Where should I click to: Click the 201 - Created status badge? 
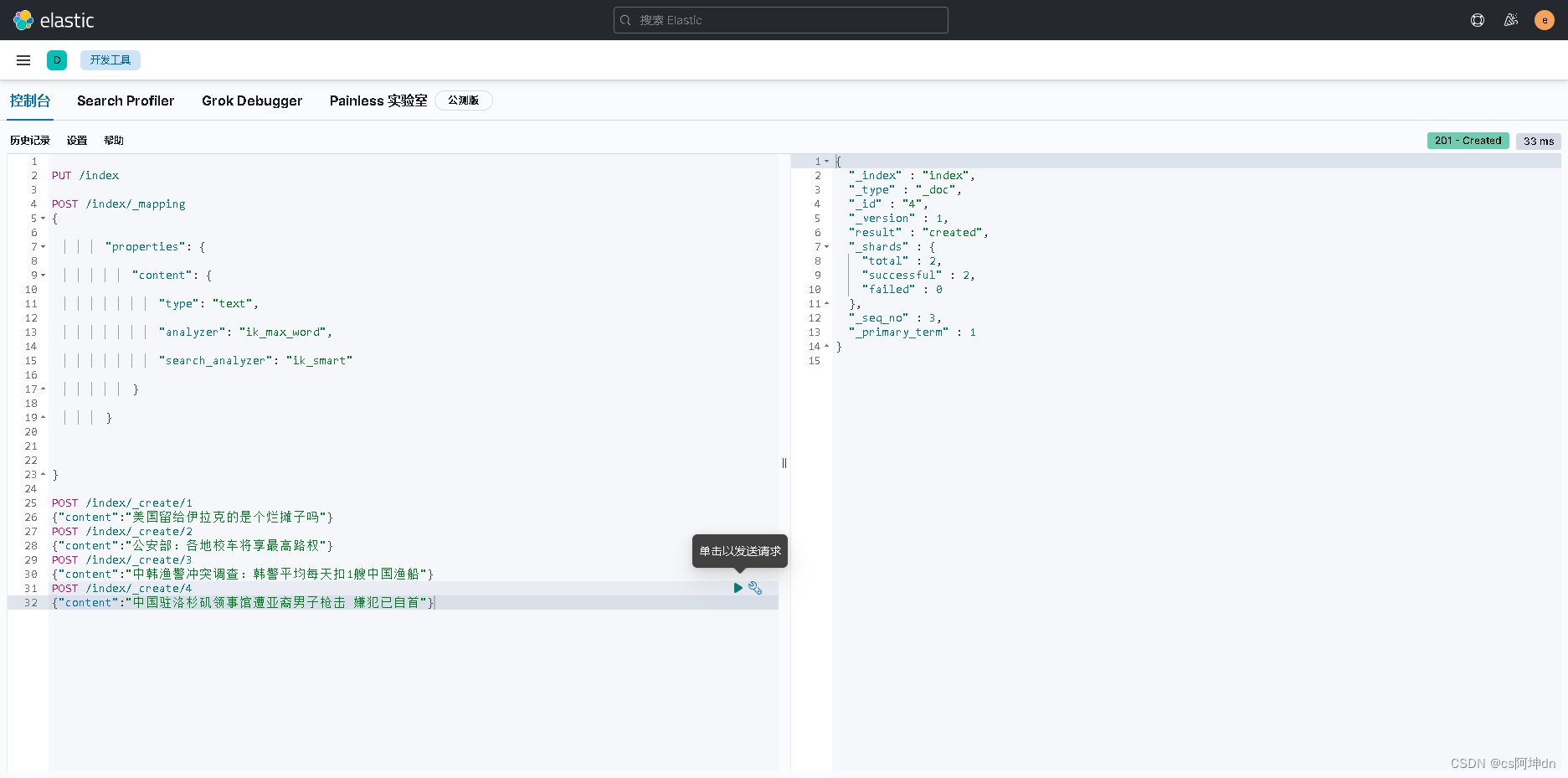tap(1468, 141)
